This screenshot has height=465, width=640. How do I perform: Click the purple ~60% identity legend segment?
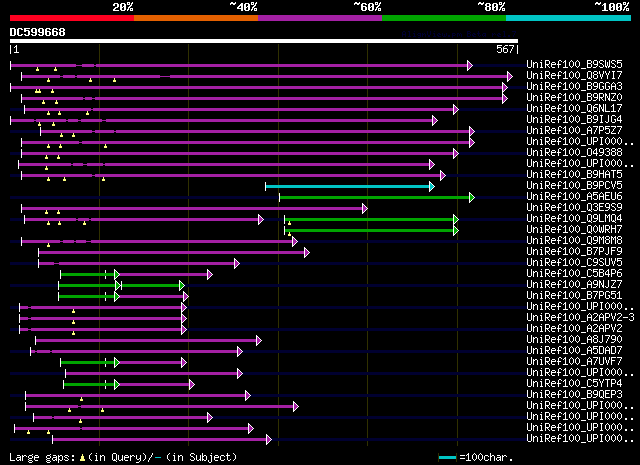pos(320,18)
